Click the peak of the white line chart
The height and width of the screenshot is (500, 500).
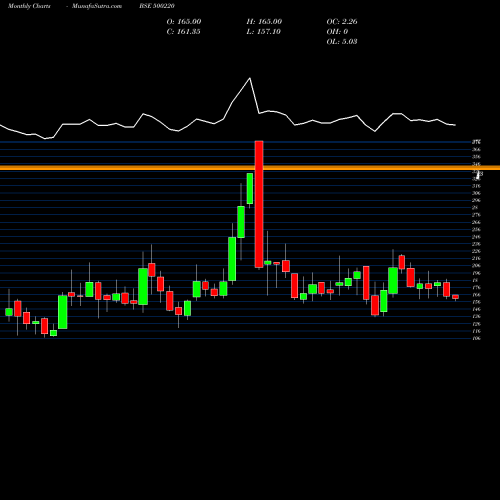pyautogui.click(x=250, y=78)
